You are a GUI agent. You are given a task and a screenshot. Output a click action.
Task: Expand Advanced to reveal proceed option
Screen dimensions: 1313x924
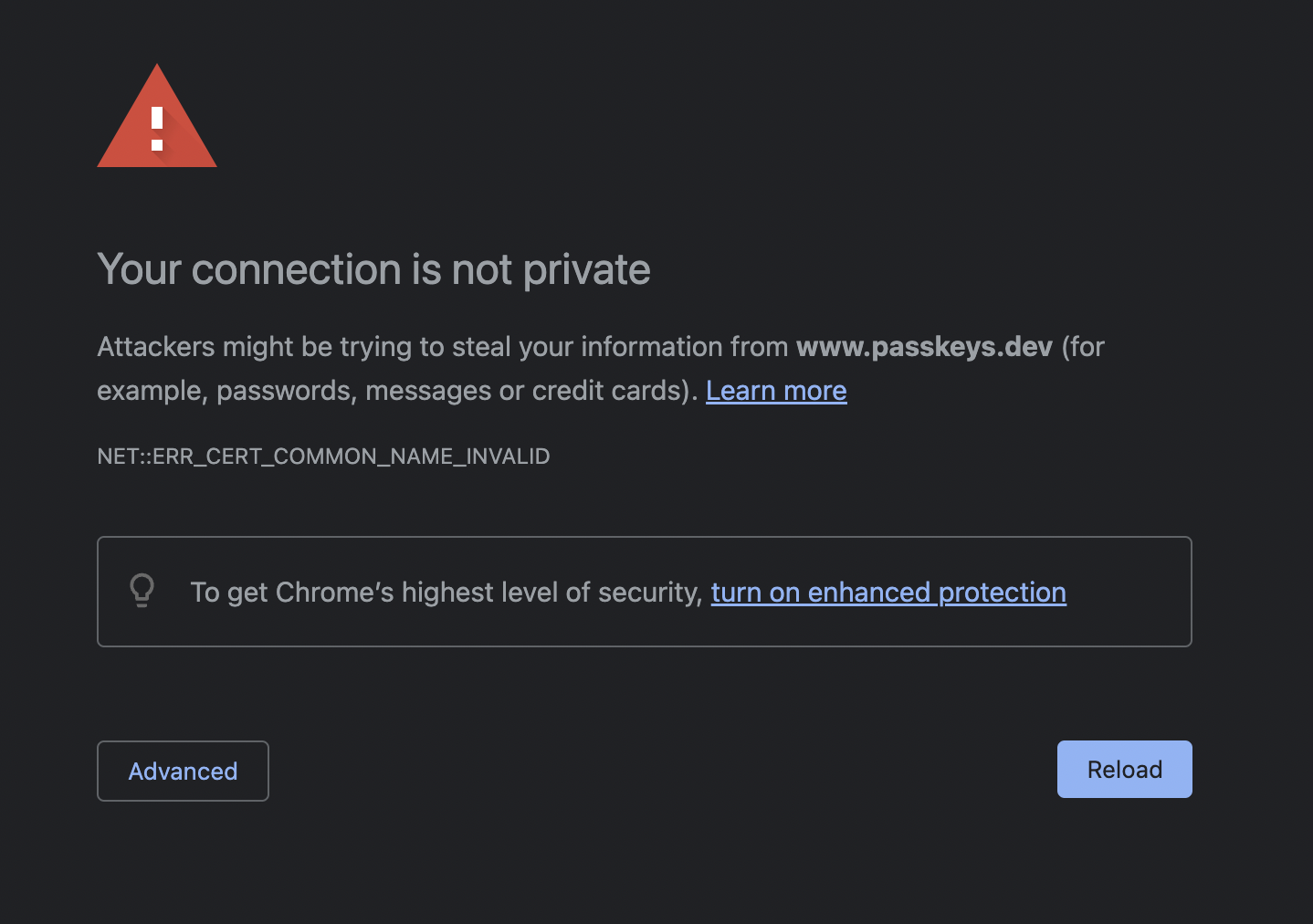[183, 771]
